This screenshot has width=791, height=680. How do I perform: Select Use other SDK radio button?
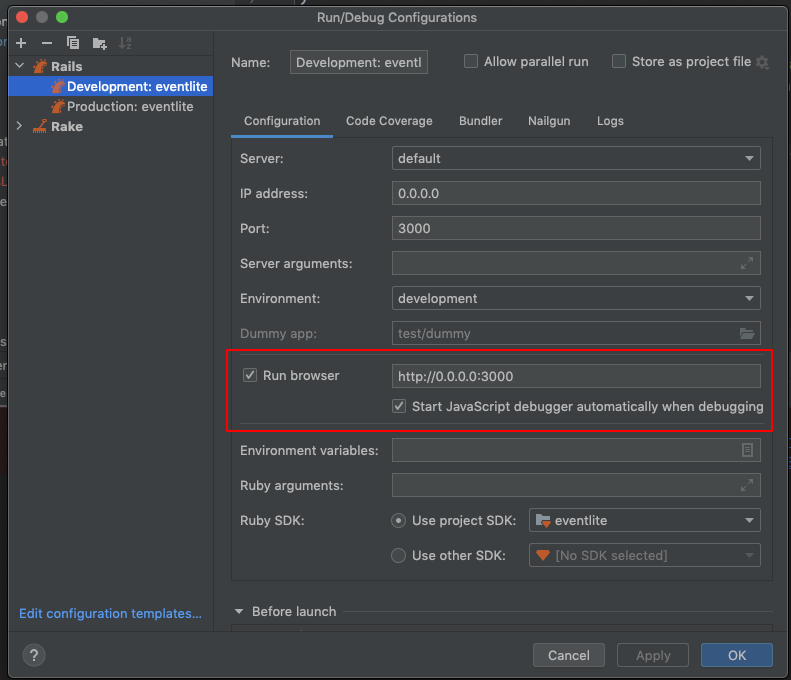(399, 555)
